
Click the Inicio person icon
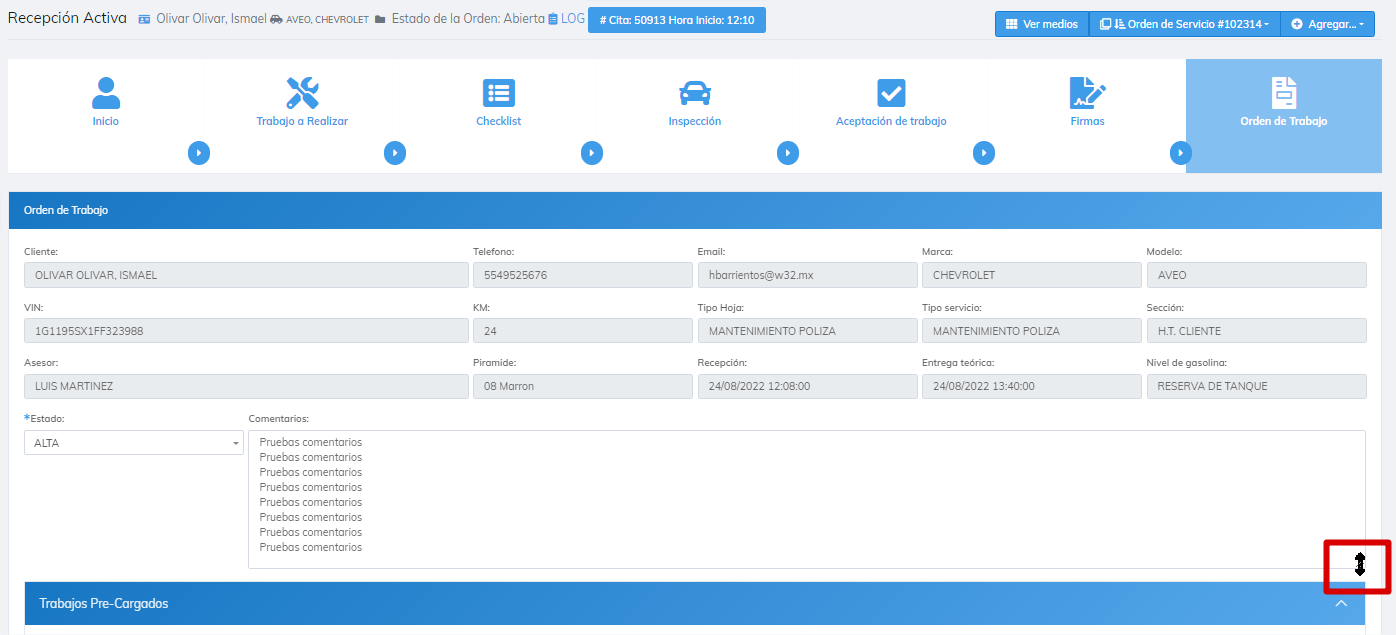106,92
